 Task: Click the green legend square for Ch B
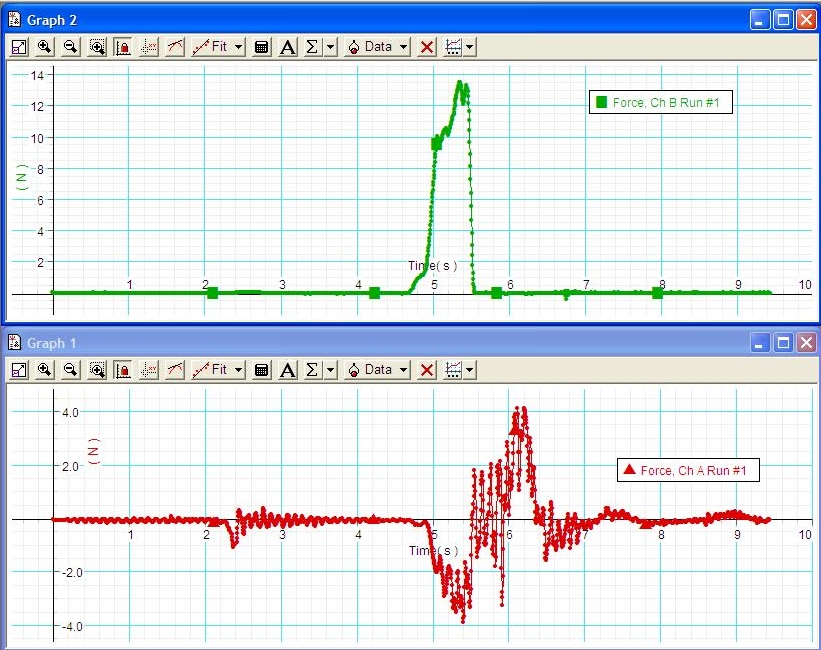(602, 102)
